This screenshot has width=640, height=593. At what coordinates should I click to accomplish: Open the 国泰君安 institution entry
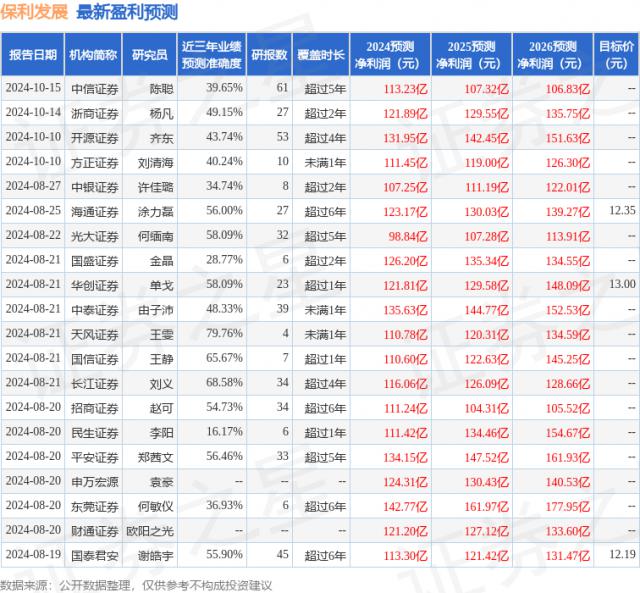pyautogui.click(x=94, y=555)
